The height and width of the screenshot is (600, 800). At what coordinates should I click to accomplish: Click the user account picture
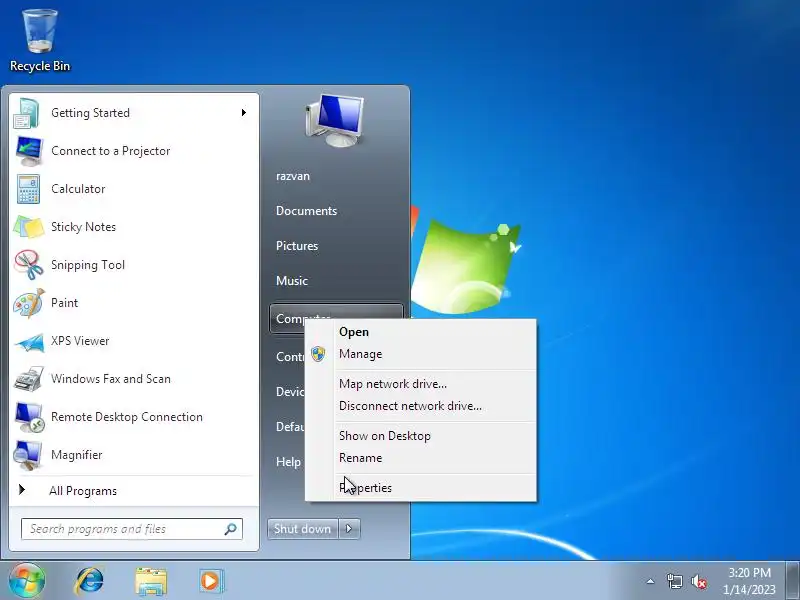(x=335, y=120)
